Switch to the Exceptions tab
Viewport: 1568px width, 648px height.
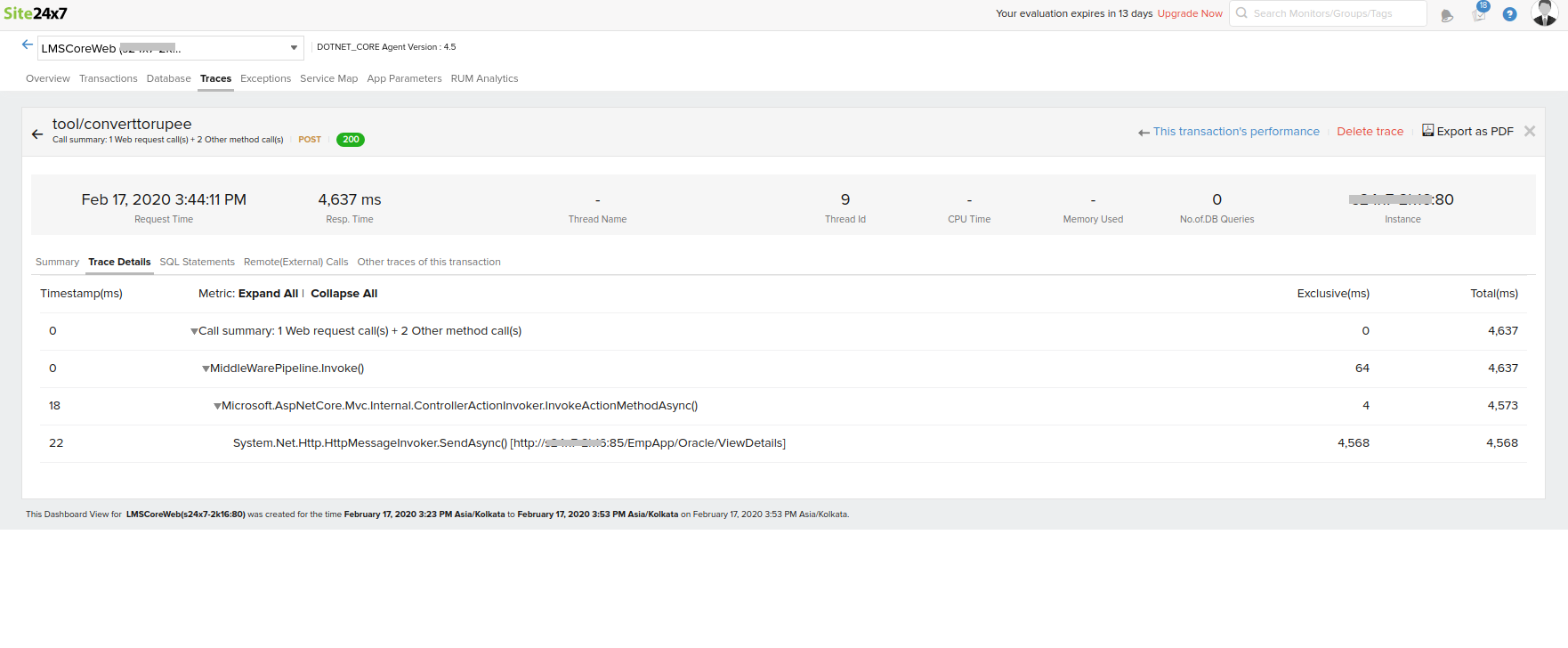(265, 78)
